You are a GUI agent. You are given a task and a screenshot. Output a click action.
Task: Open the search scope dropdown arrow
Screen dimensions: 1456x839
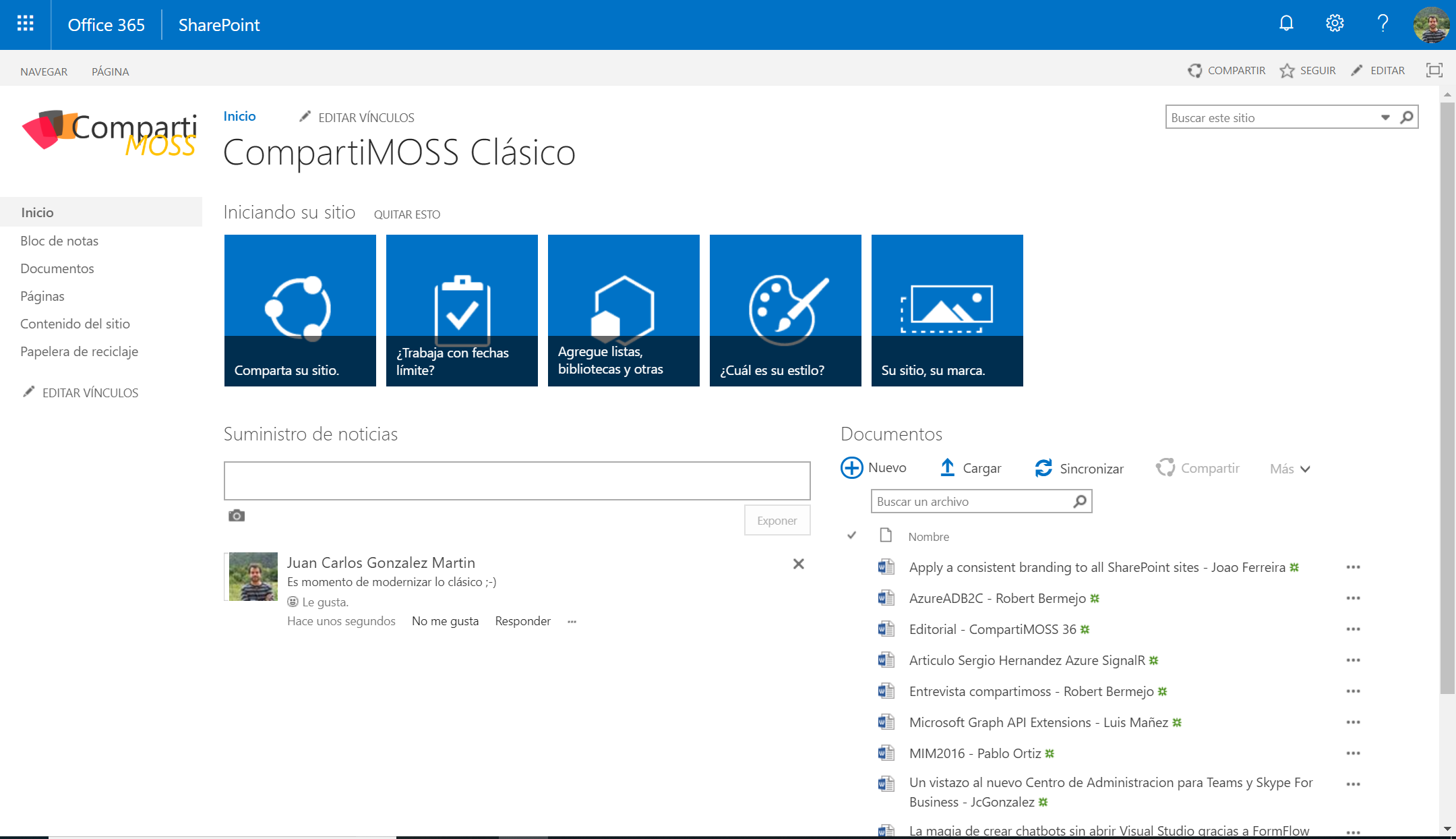pos(1385,117)
